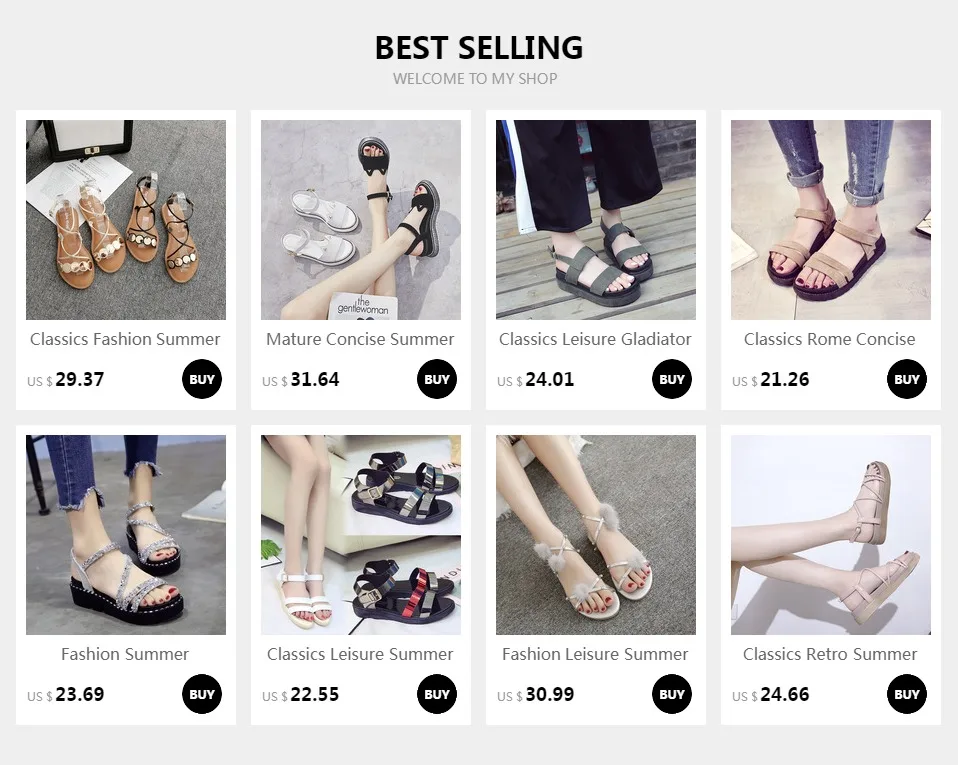The width and height of the screenshot is (958, 765).
Task: Open the glitter platform sandal image
Action: click(126, 535)
